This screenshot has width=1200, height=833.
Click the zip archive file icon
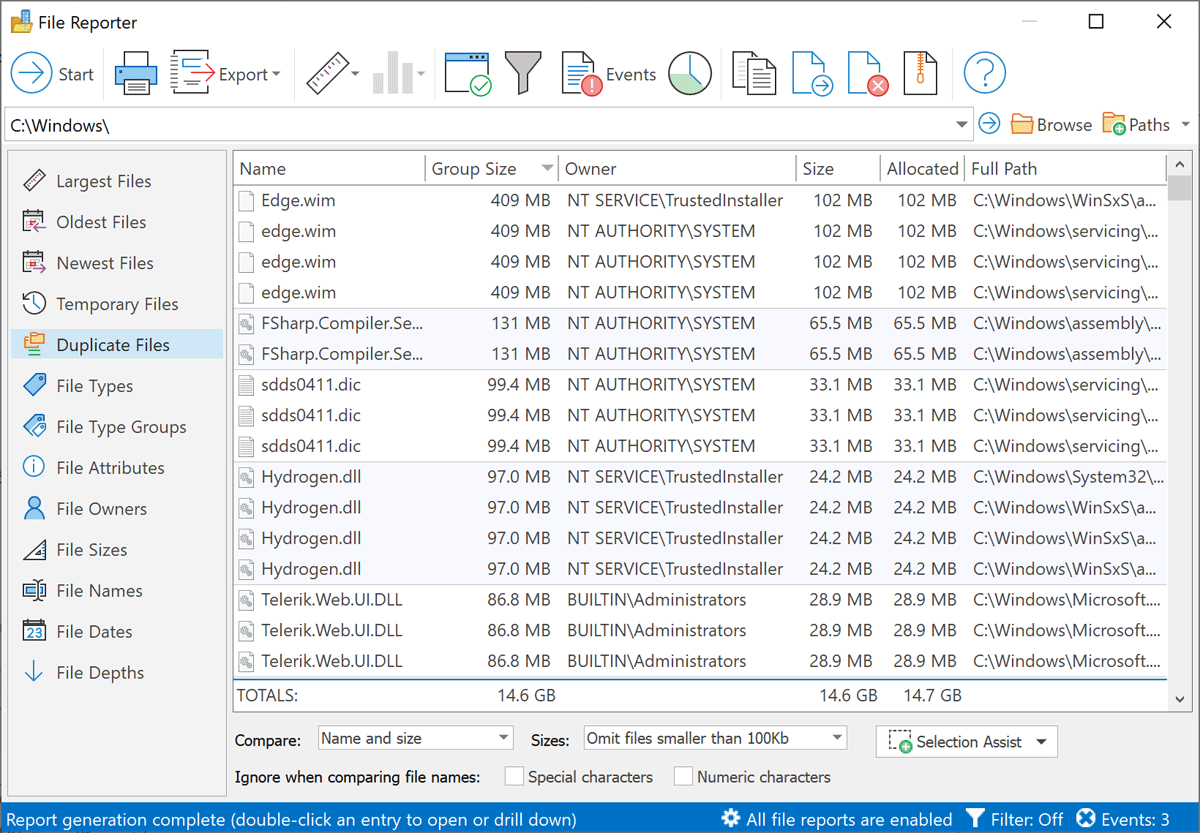click(x=921, y=74)
